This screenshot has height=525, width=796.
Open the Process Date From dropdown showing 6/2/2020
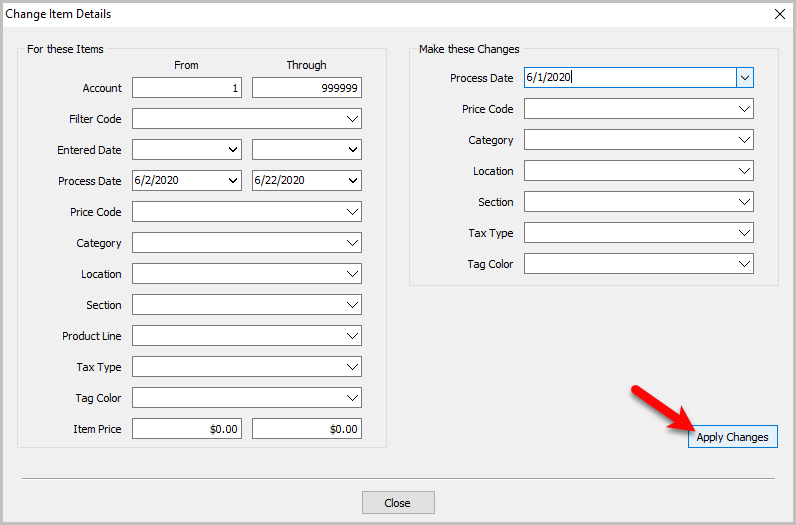[x=187, y=181]
